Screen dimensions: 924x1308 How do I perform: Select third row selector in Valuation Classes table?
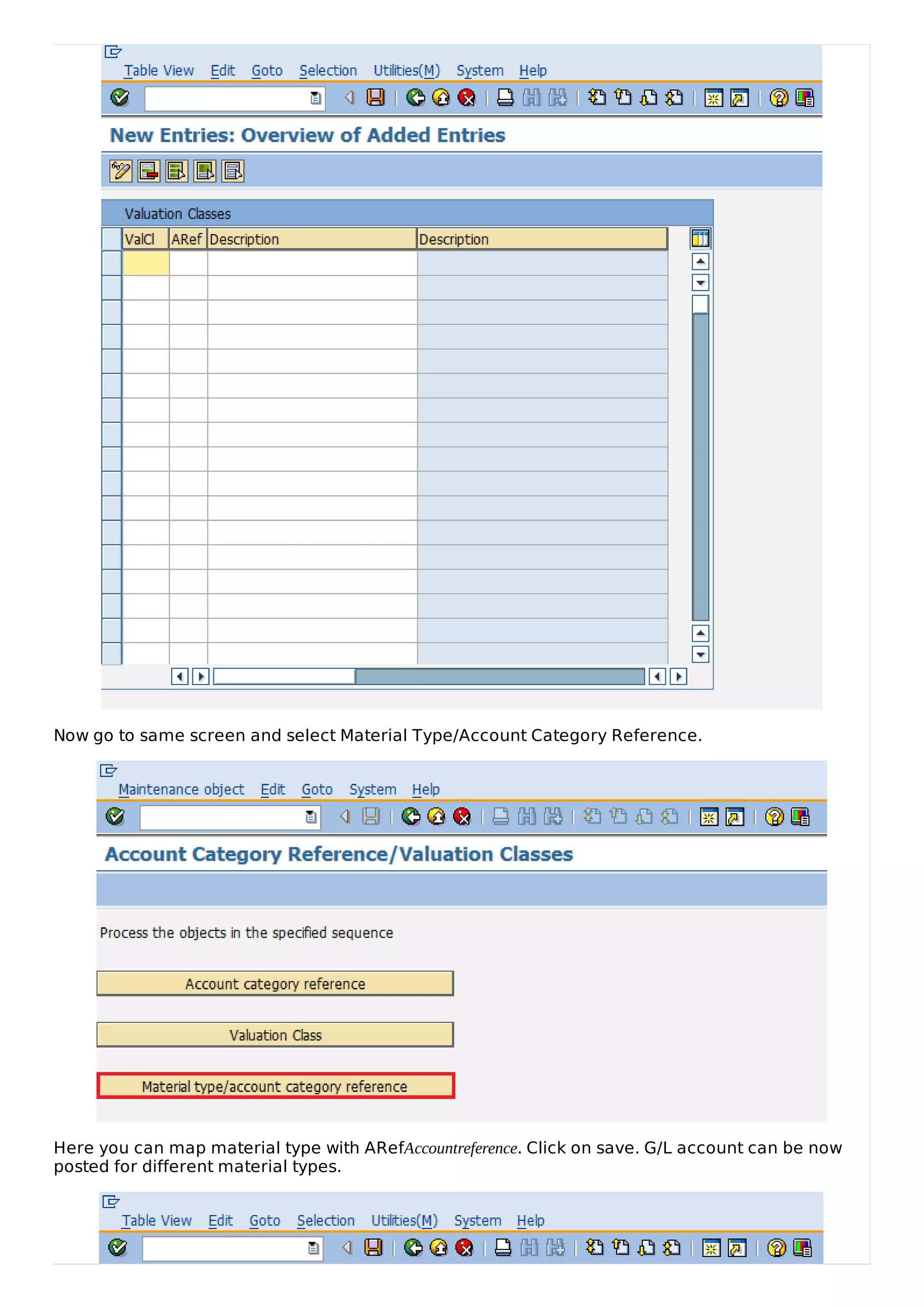pos(111,312)
